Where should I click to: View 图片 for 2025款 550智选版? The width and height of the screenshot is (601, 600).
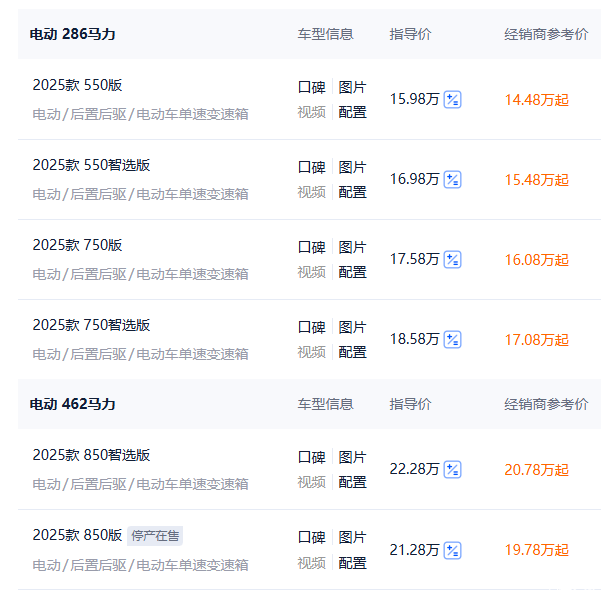[352, 167]
